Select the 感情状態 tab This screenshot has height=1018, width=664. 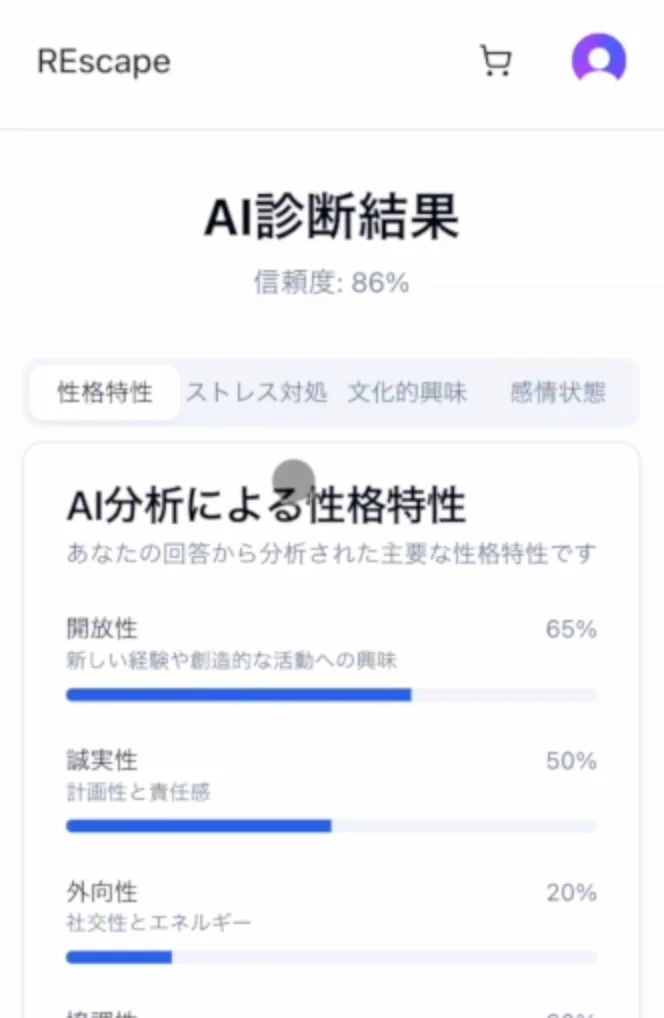(x=556, y=392)
